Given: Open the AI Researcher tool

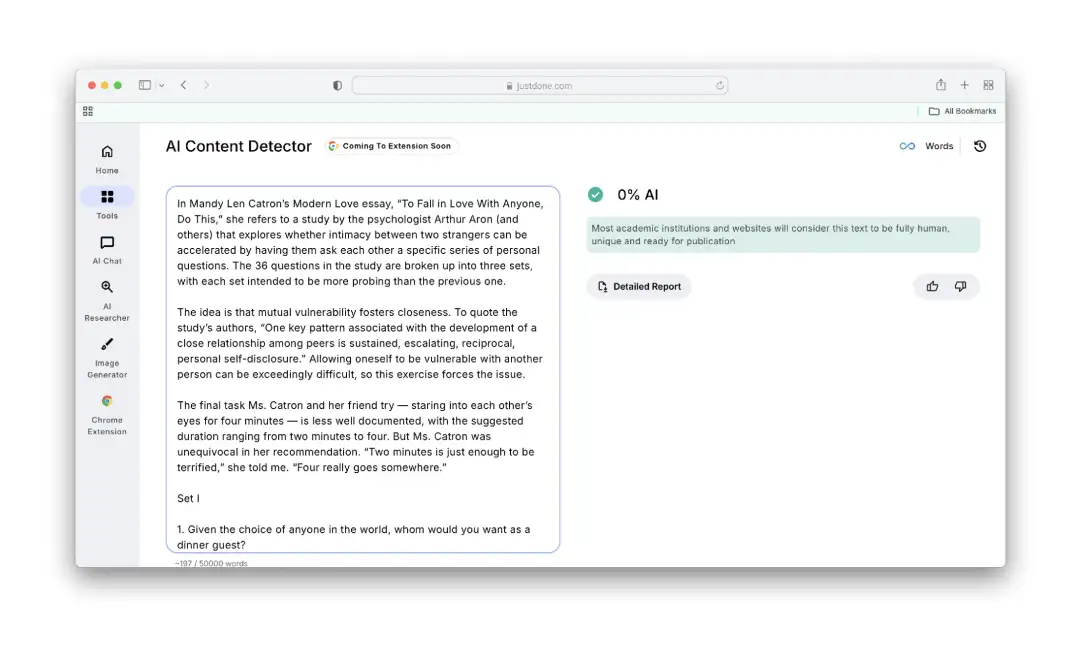Looking at the screenshot, I should click(x=107, y=301).
